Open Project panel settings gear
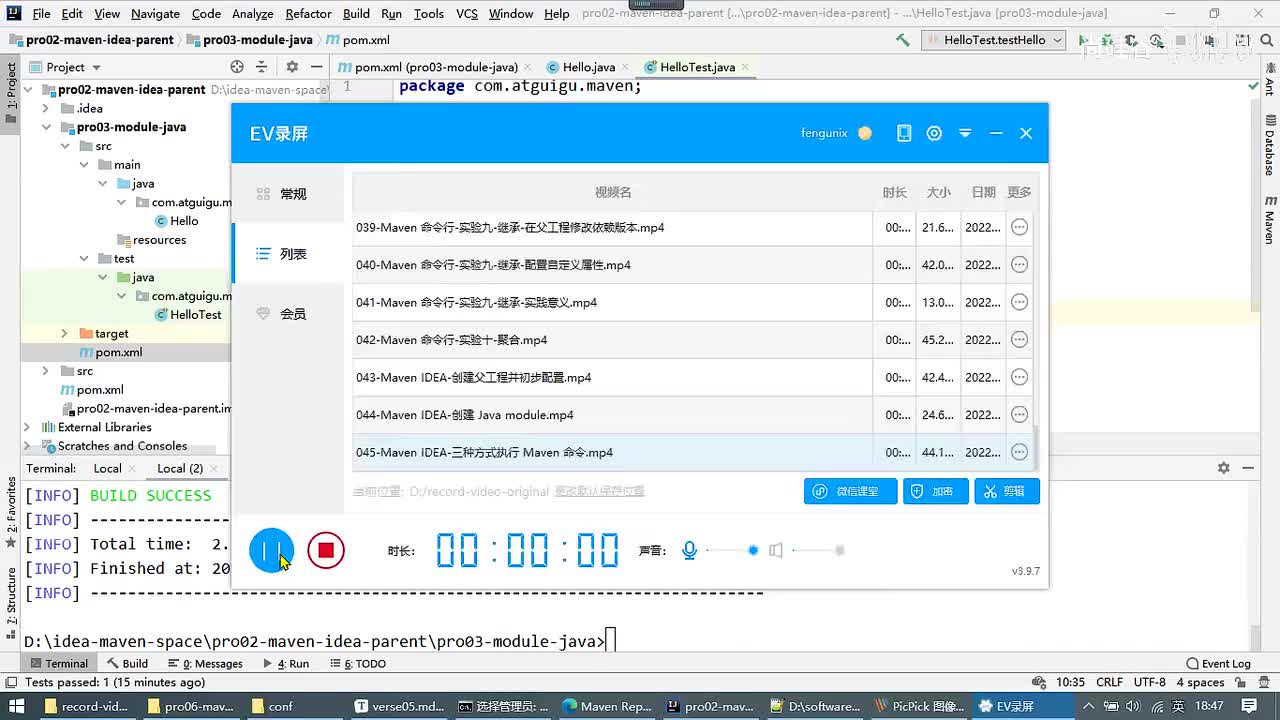 click(292, 67)
